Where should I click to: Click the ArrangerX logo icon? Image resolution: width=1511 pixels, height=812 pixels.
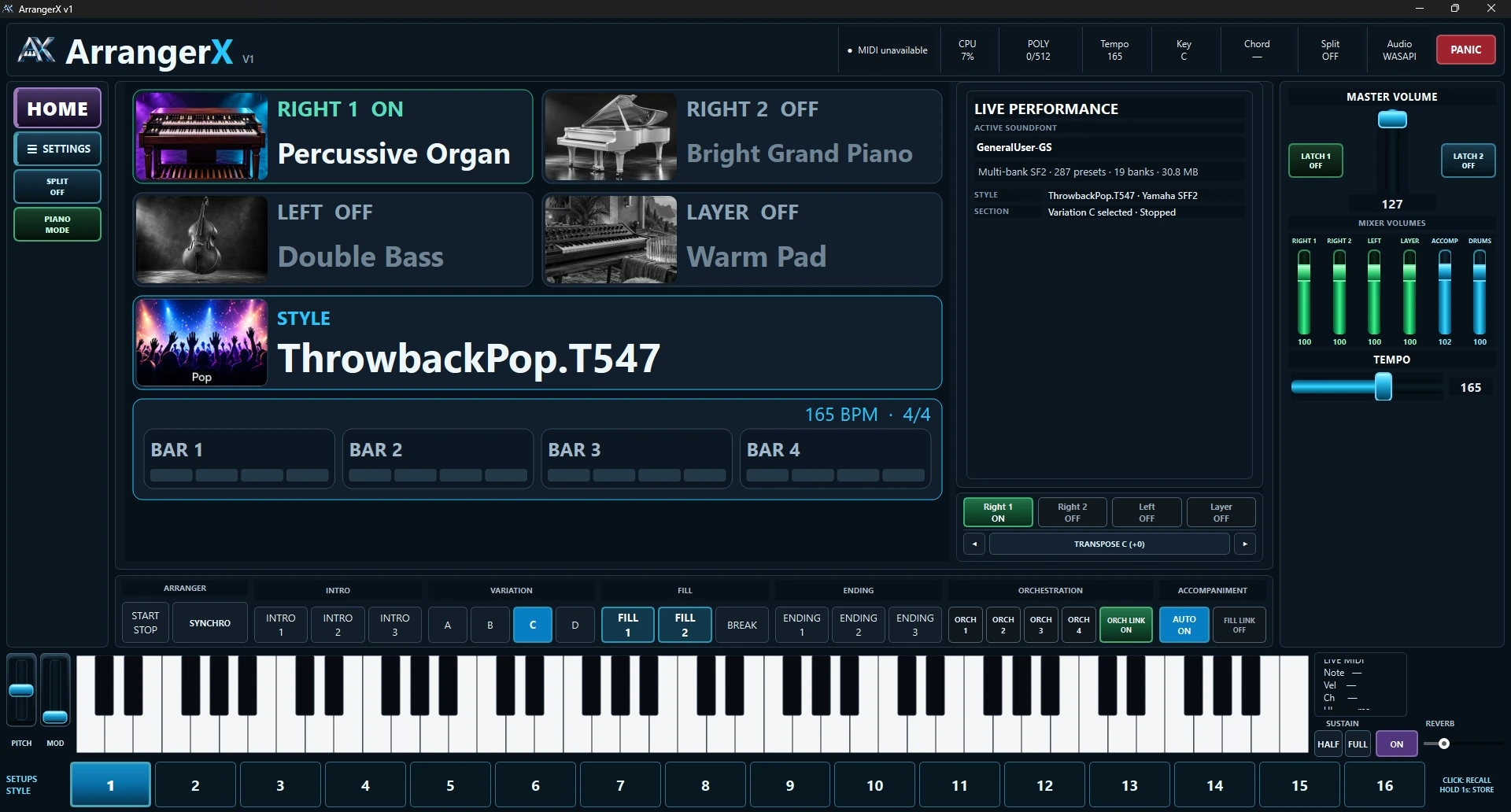click(36, 50)
